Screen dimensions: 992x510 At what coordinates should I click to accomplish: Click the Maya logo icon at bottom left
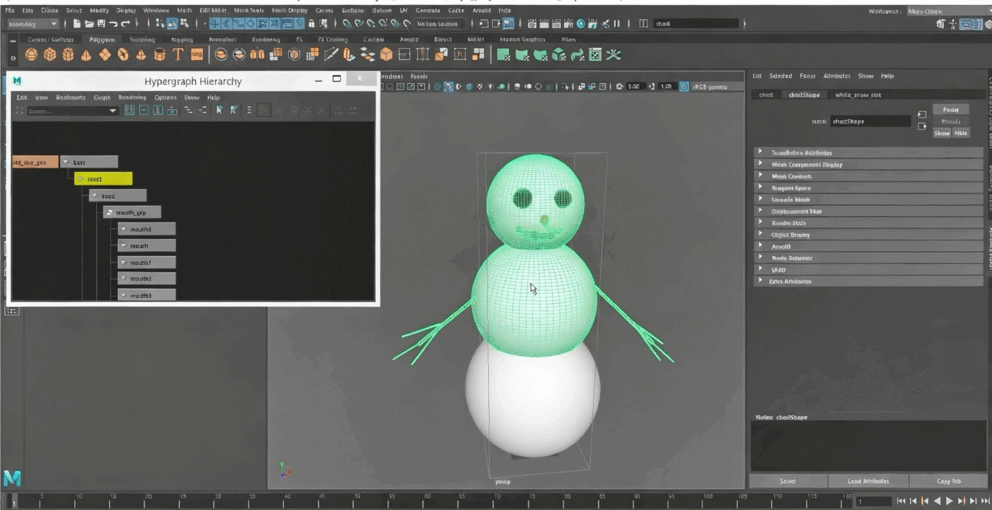(12, 478)
